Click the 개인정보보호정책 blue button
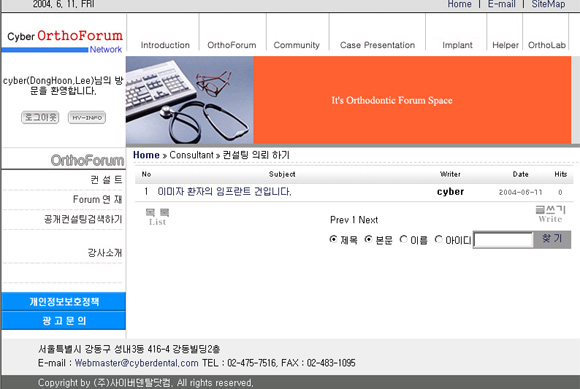 (64, 302)
